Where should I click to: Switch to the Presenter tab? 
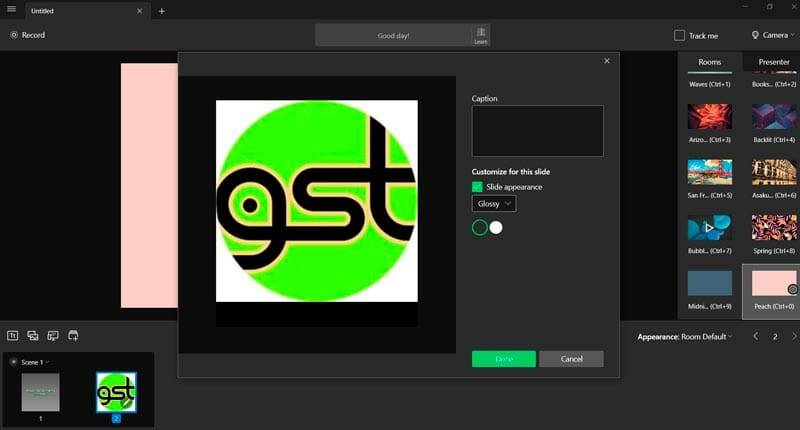point(773,62)
